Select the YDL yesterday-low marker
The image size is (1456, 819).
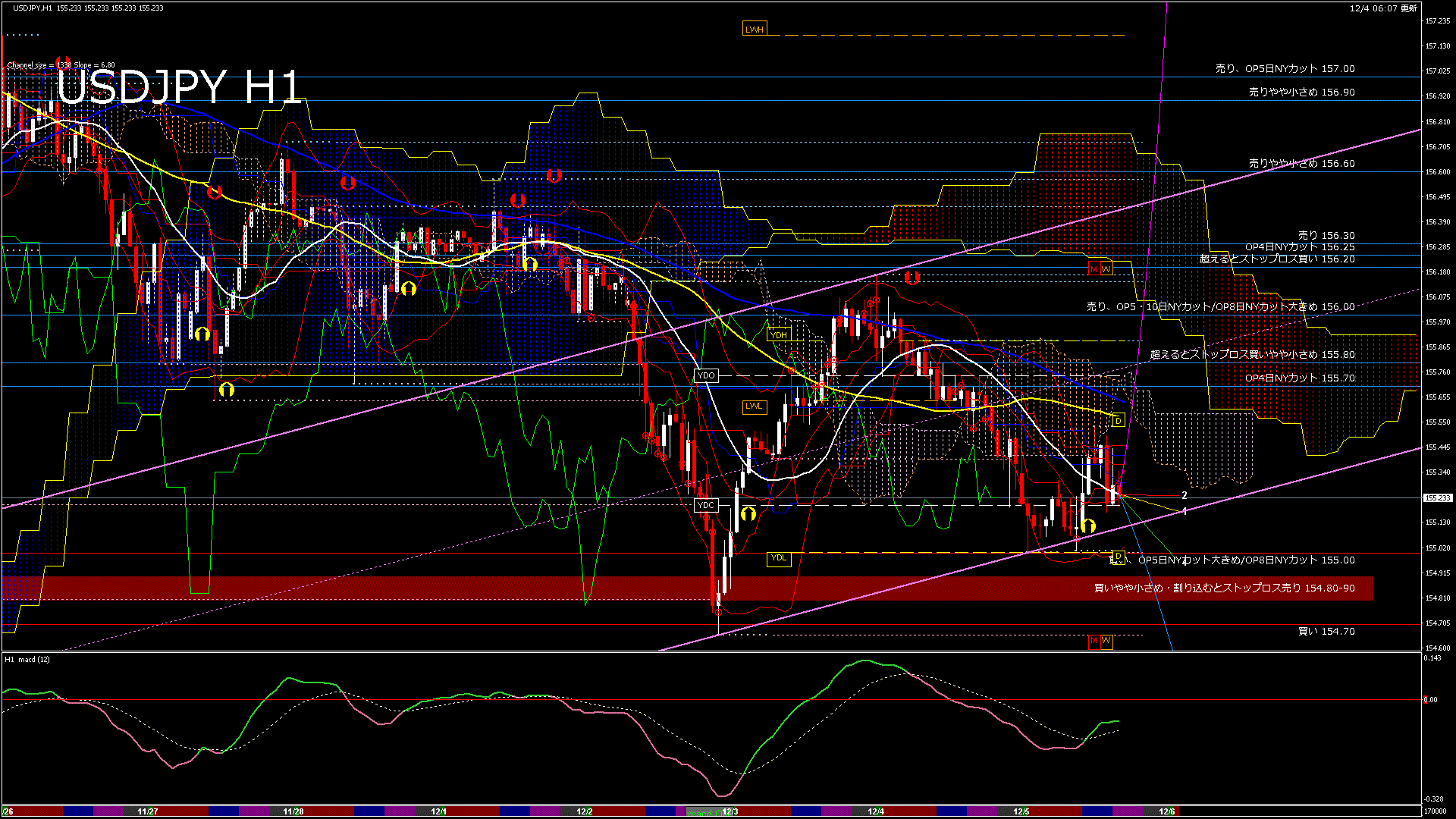pyautogui.click(x=778, y=558)
